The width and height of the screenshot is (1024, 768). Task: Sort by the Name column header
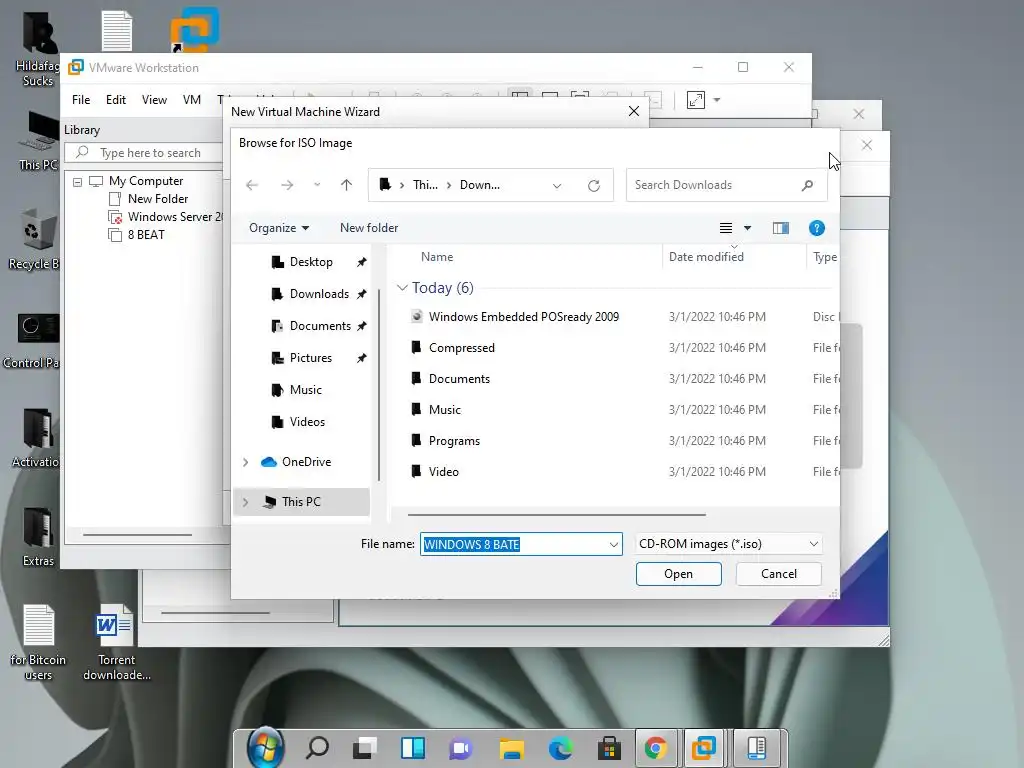pos(437,257)
